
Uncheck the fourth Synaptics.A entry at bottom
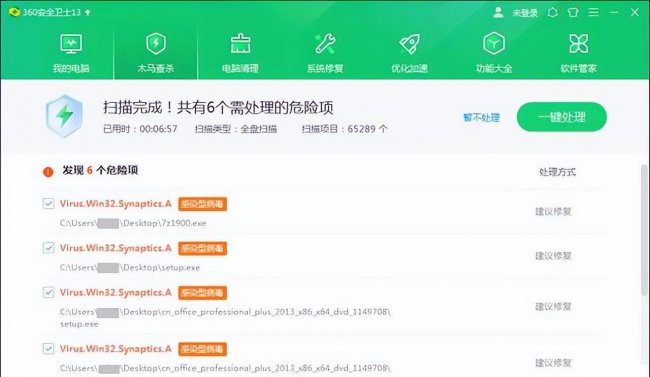49,348
